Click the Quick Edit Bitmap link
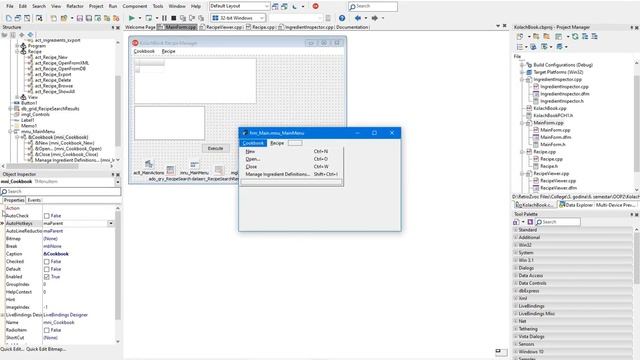Viewport: 640px width, 360px height. (x=46, y=349)
